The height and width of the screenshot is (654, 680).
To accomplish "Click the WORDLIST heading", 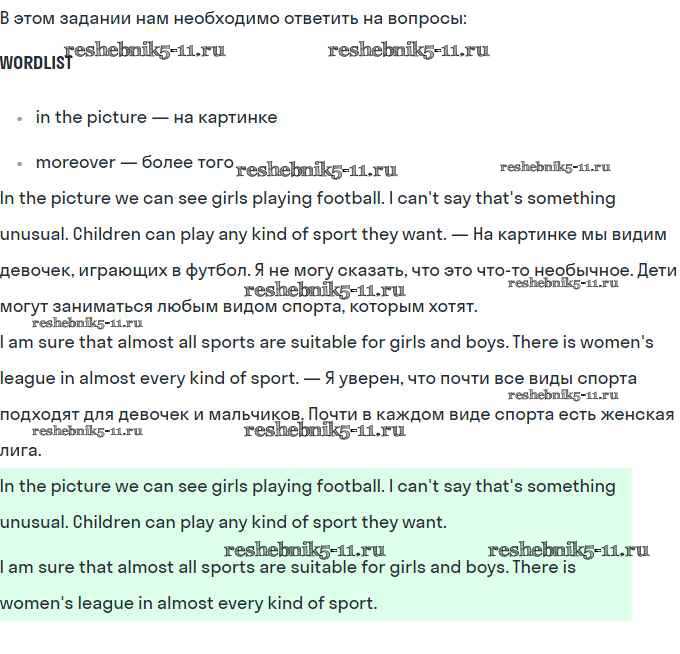I will [x=35, y=63].
